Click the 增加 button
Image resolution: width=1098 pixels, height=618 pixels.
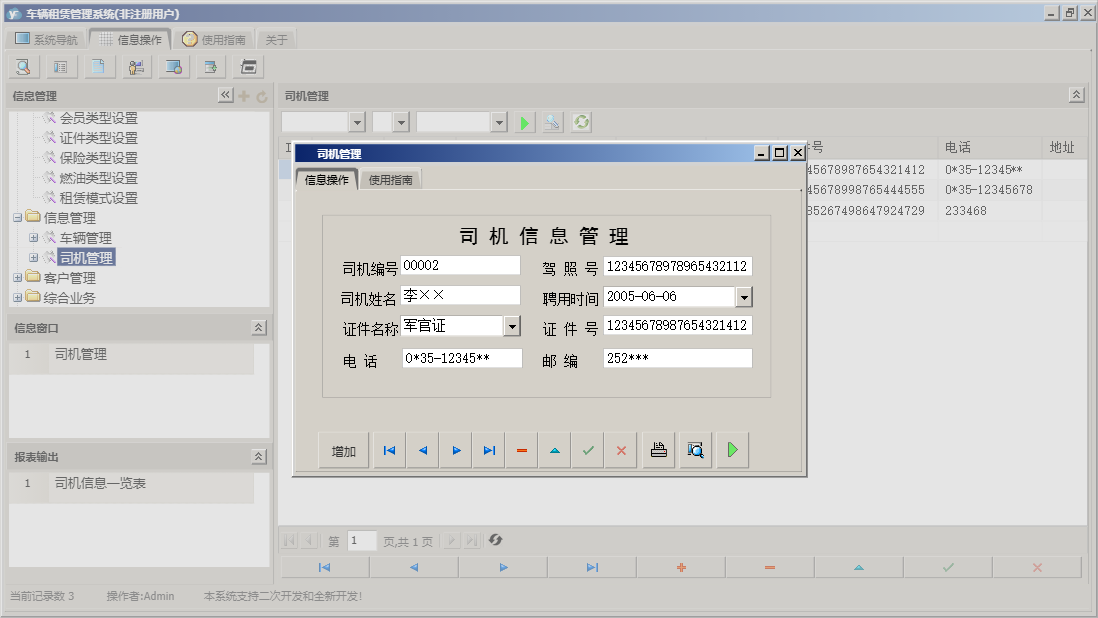(343, 451)
